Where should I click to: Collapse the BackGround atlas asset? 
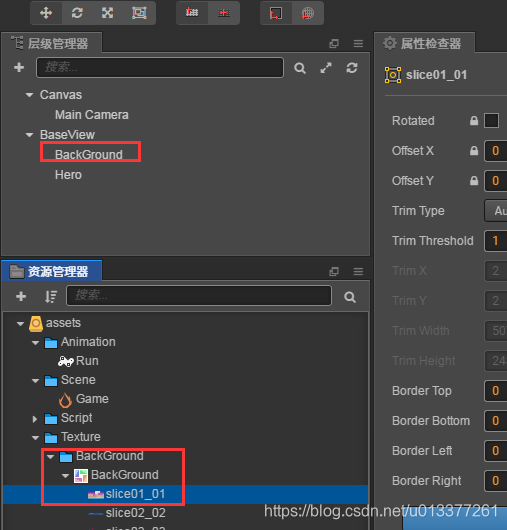(x=66, y=476)
